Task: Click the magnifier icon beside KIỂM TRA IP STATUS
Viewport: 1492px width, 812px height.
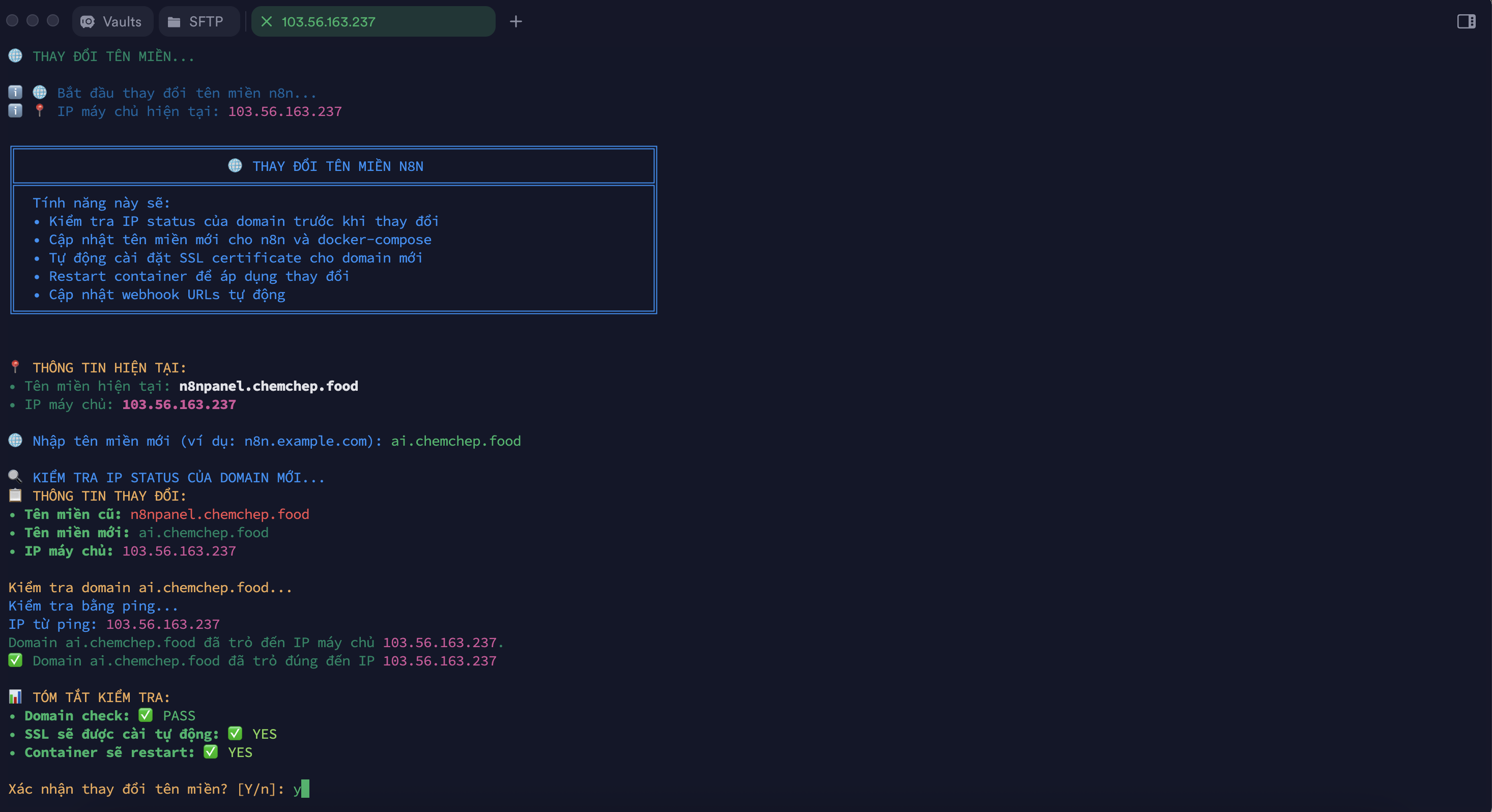Action: pos(15,477)
